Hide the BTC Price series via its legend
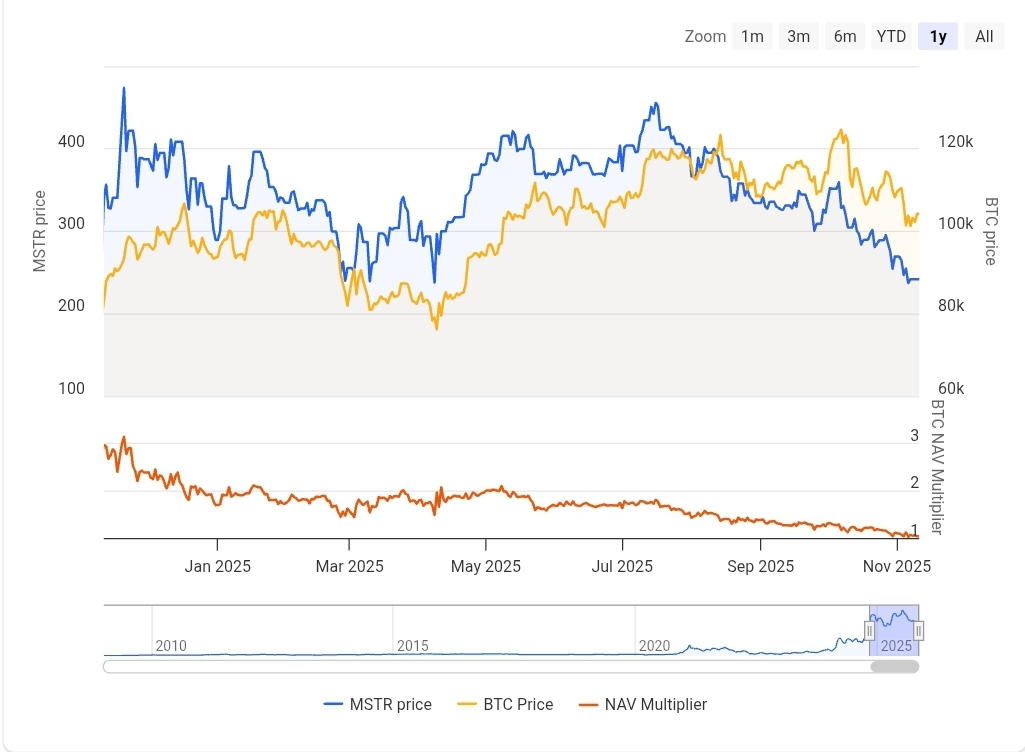Image resolution: width=1025 pixels, height=752 pixels. (x=517, y=704)
